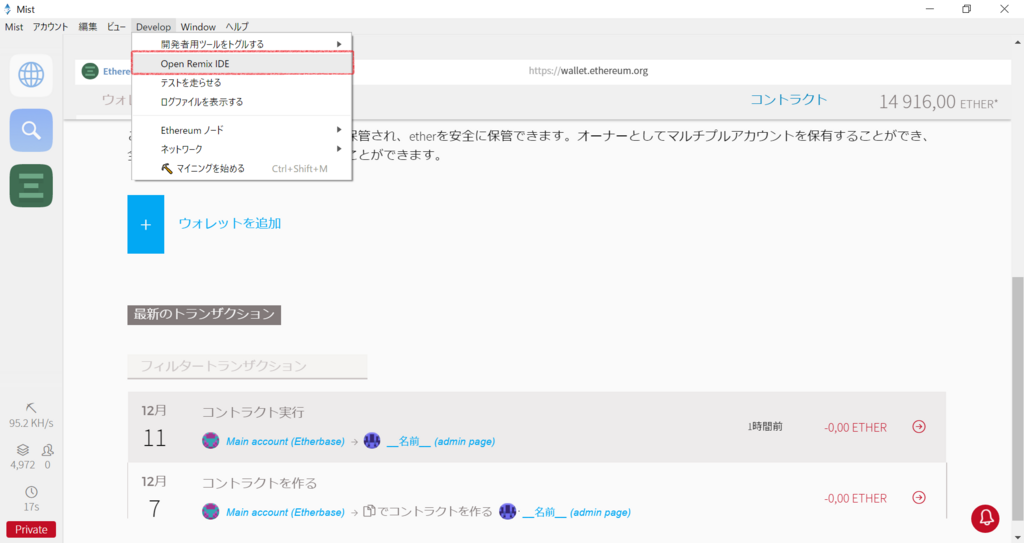Click -0,00 ETHER amount in 12月 7 row
The height and width of the screenshot is (543, 1024).
[x=855, y=498]
